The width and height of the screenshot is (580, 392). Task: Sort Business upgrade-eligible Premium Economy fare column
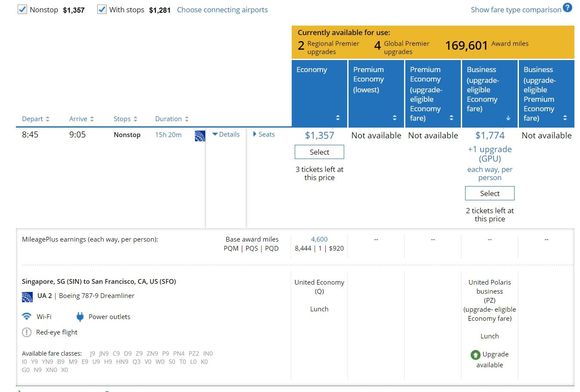pos(565,118)
